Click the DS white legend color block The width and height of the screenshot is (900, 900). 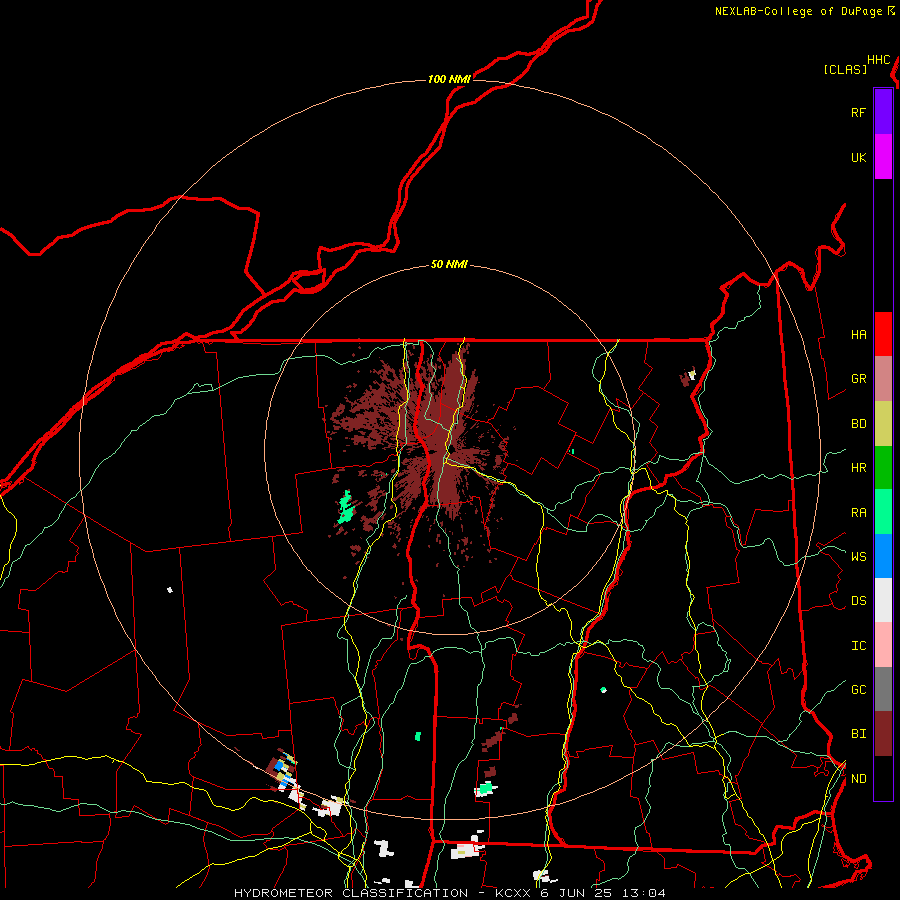883,600
